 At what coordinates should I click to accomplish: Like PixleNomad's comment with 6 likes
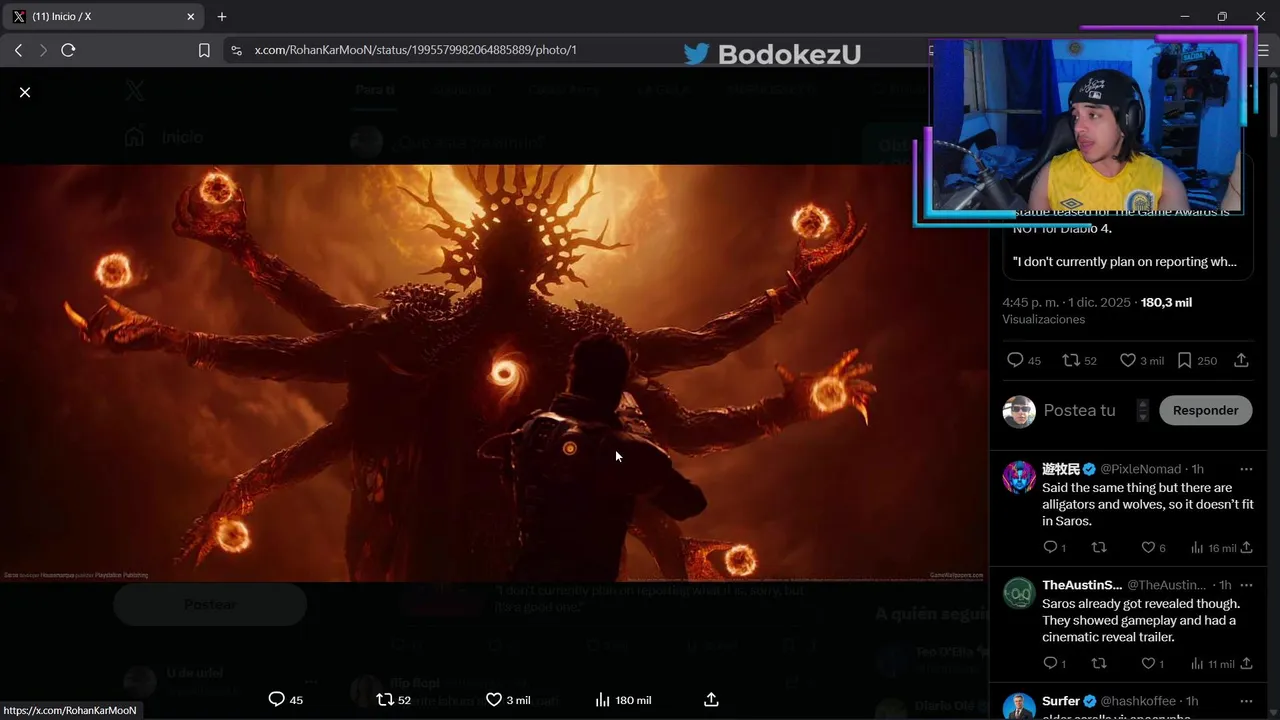pos(1148,547)
